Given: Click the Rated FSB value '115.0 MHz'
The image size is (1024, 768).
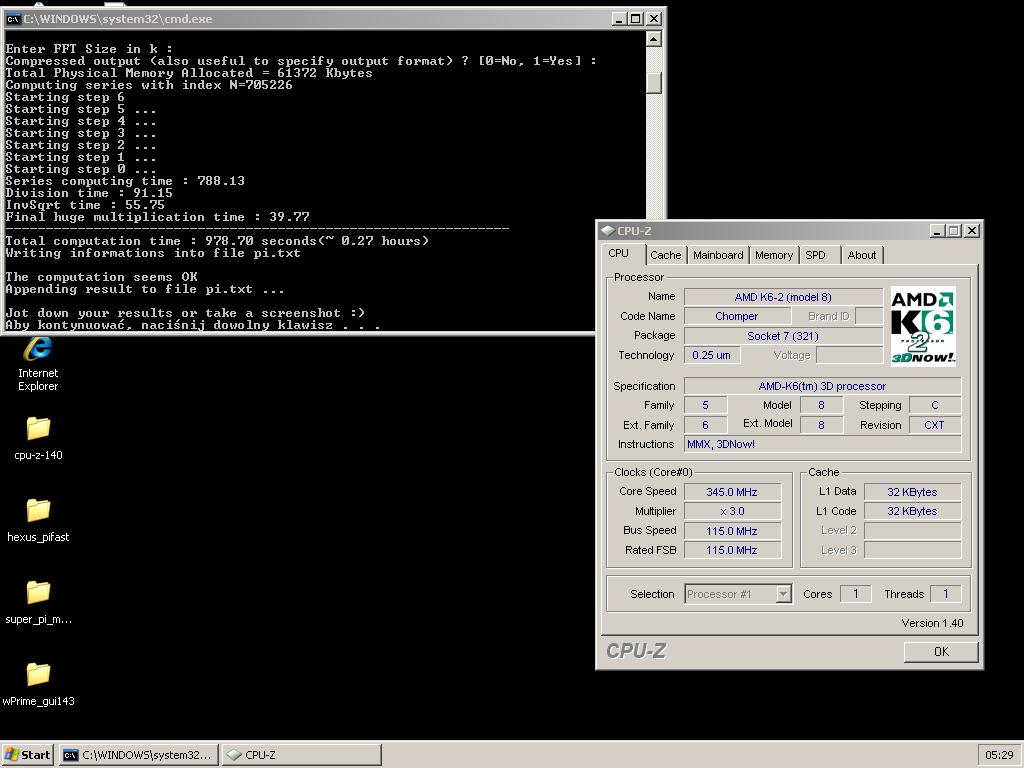Looking at the screenshot, I should coord(732,550).
